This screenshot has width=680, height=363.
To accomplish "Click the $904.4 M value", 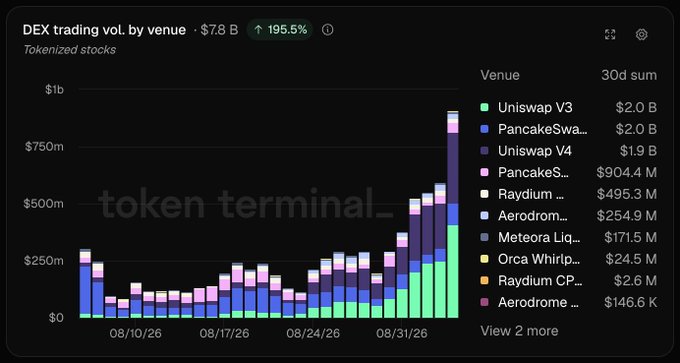I will [x=627, y=173].
